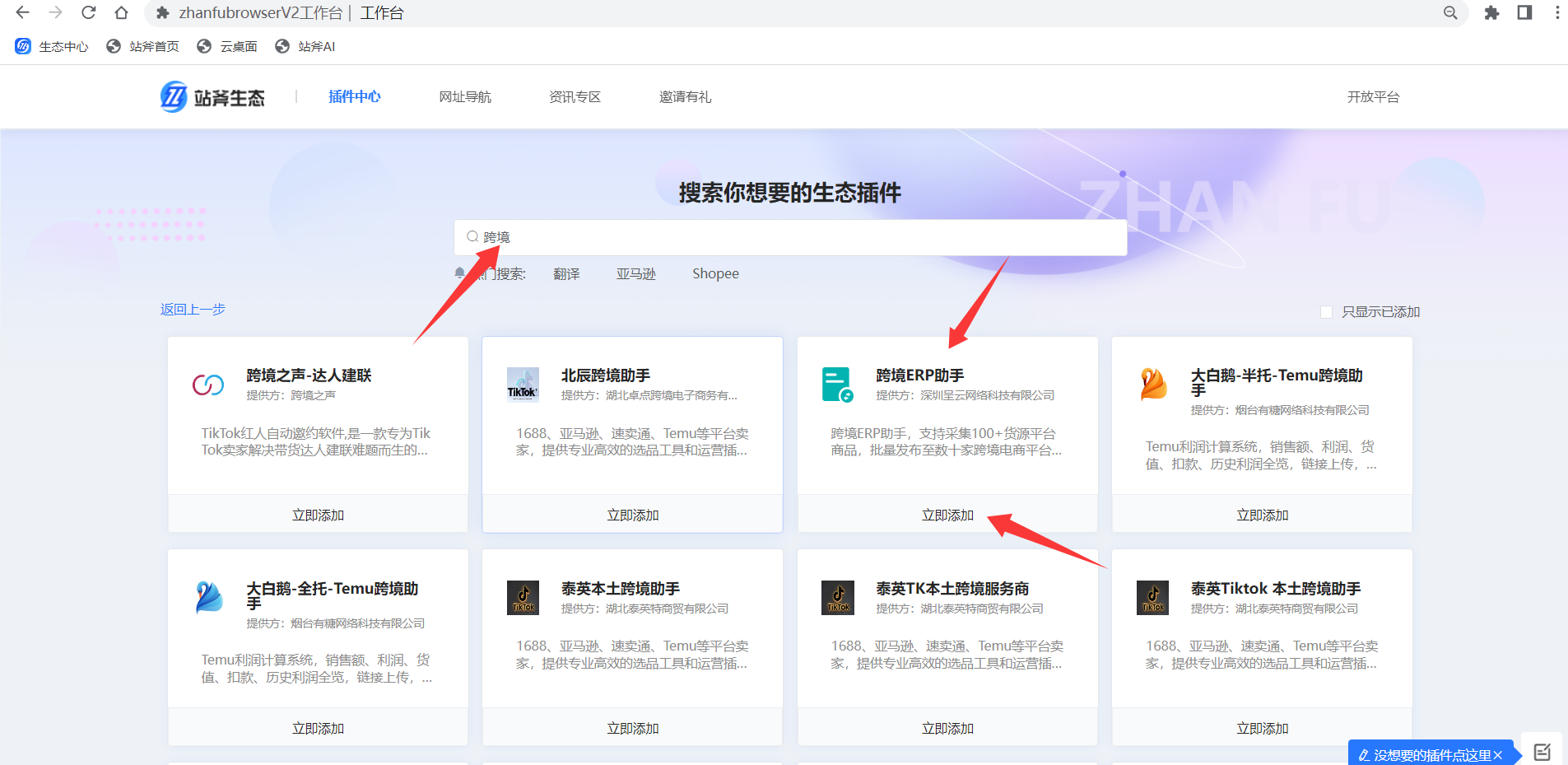The image size is (1568, 765).
Task: Open 开放平台 link
Action: point(1373,96)
